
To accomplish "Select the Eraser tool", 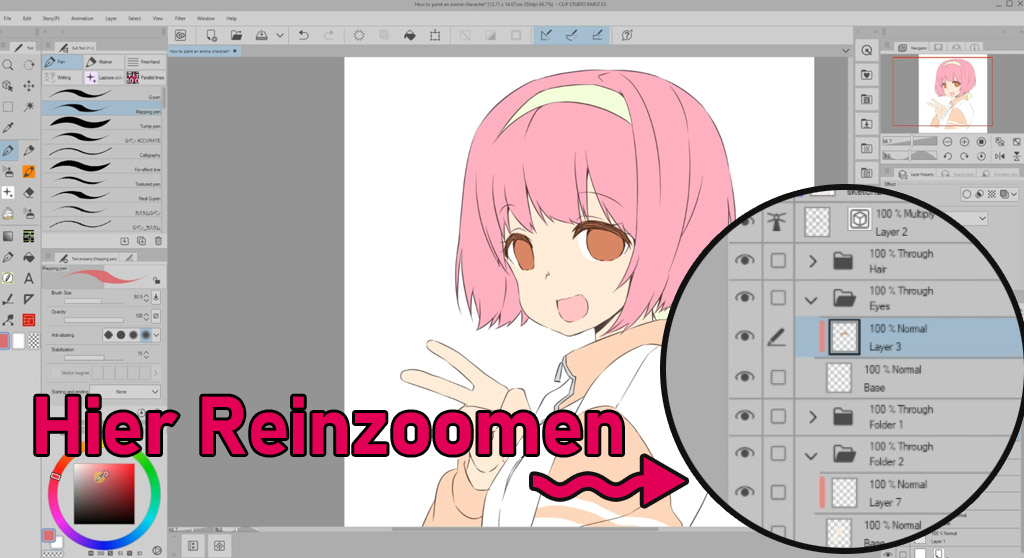I will click(x=29, y=192).
